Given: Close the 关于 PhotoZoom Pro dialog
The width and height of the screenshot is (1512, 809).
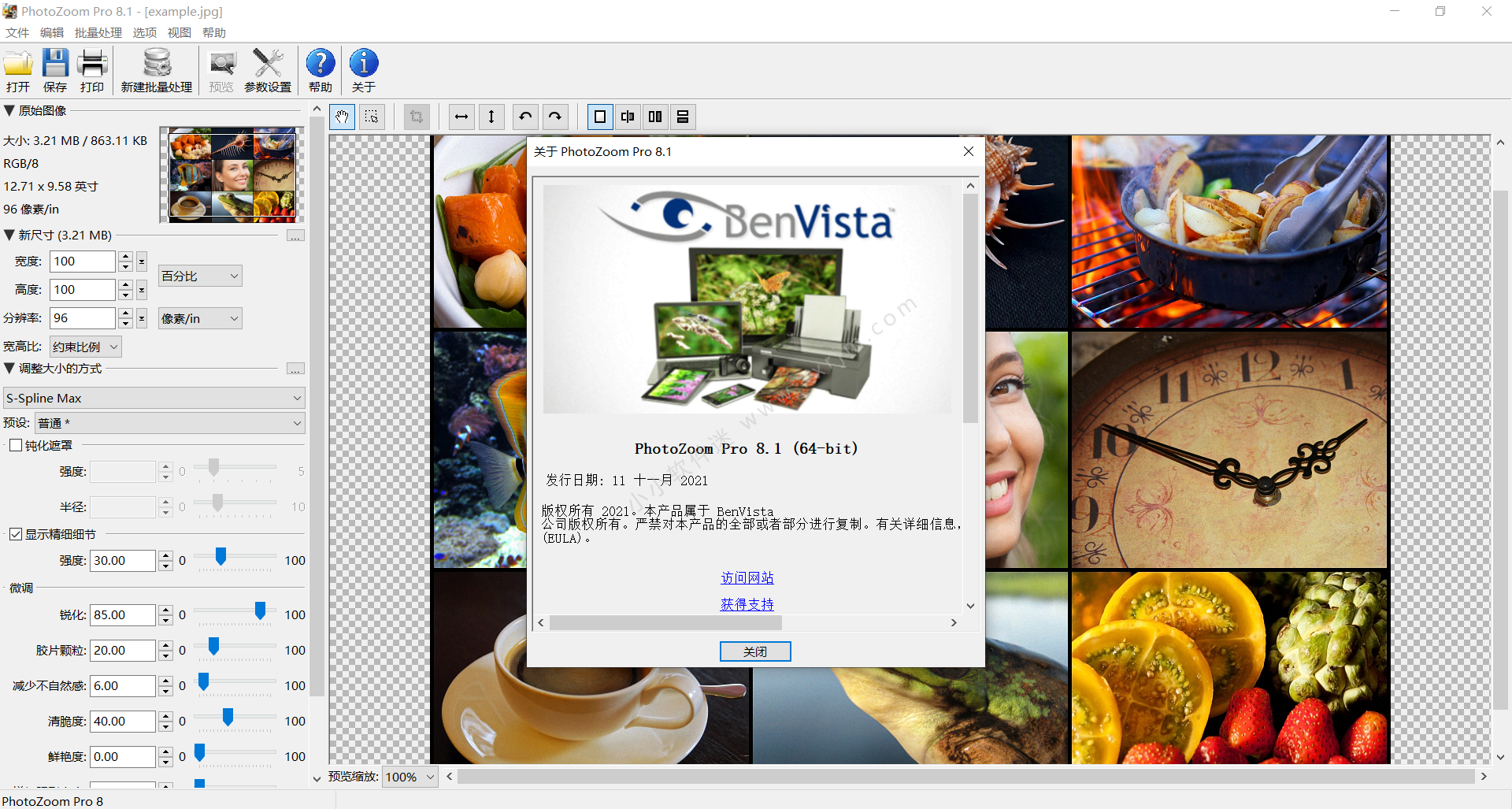Looking at the screenshot, I should [969, 151].
